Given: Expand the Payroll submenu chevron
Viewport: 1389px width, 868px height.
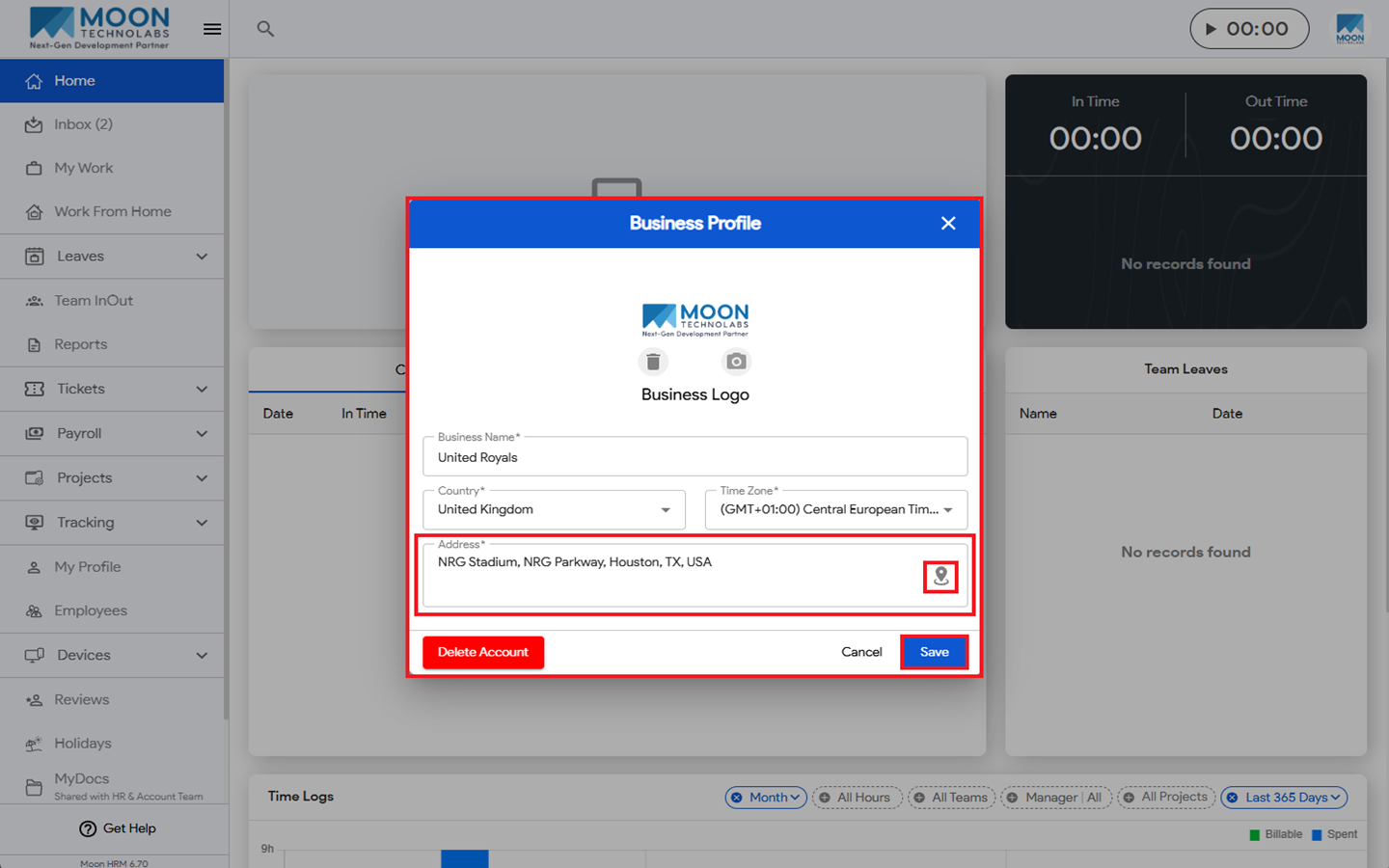Looking at the screenshot, I should tap(202, 433).
